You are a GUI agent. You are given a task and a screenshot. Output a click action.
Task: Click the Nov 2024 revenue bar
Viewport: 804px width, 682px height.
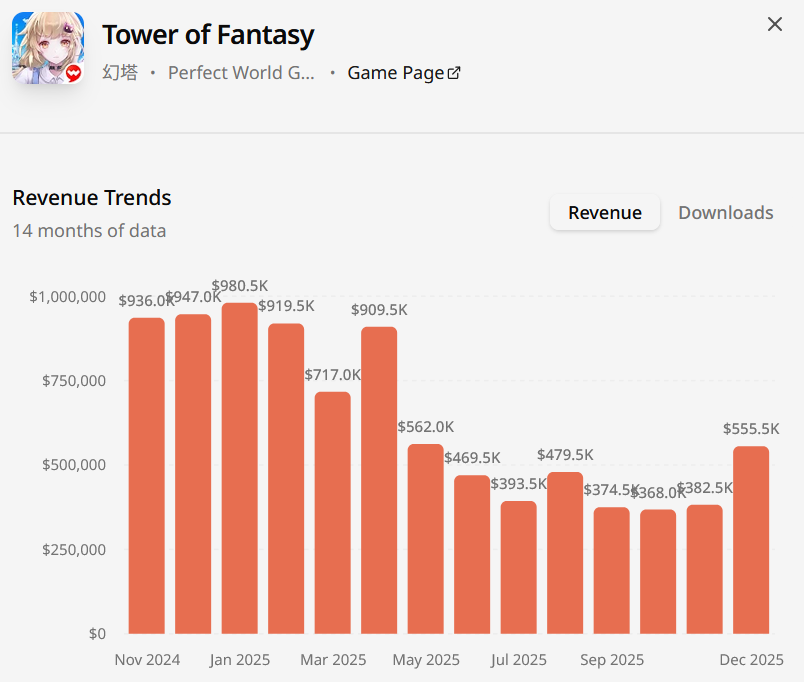[x=147, y=476]
